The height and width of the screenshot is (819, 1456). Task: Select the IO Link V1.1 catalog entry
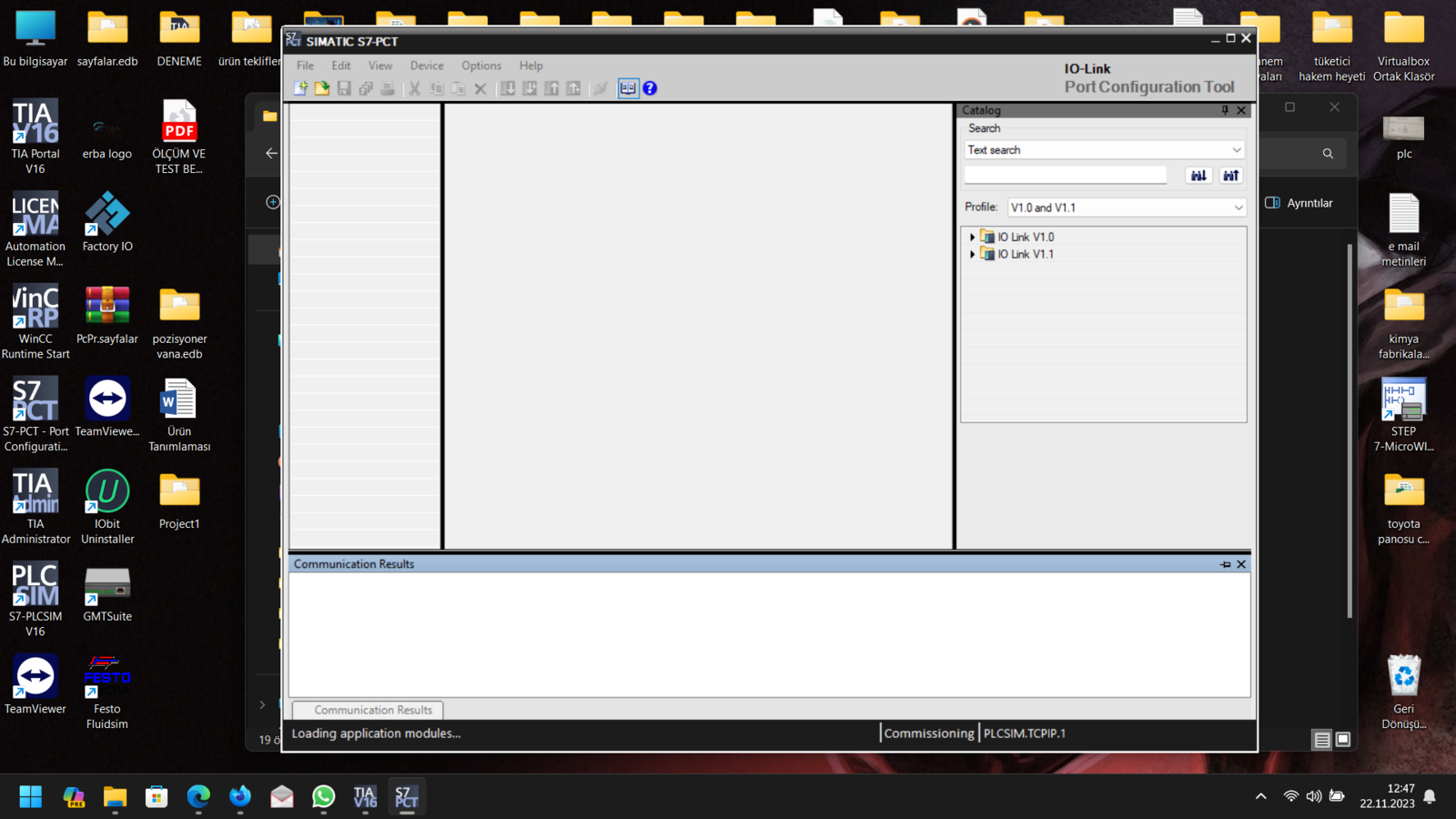(x=1026, y=254)
